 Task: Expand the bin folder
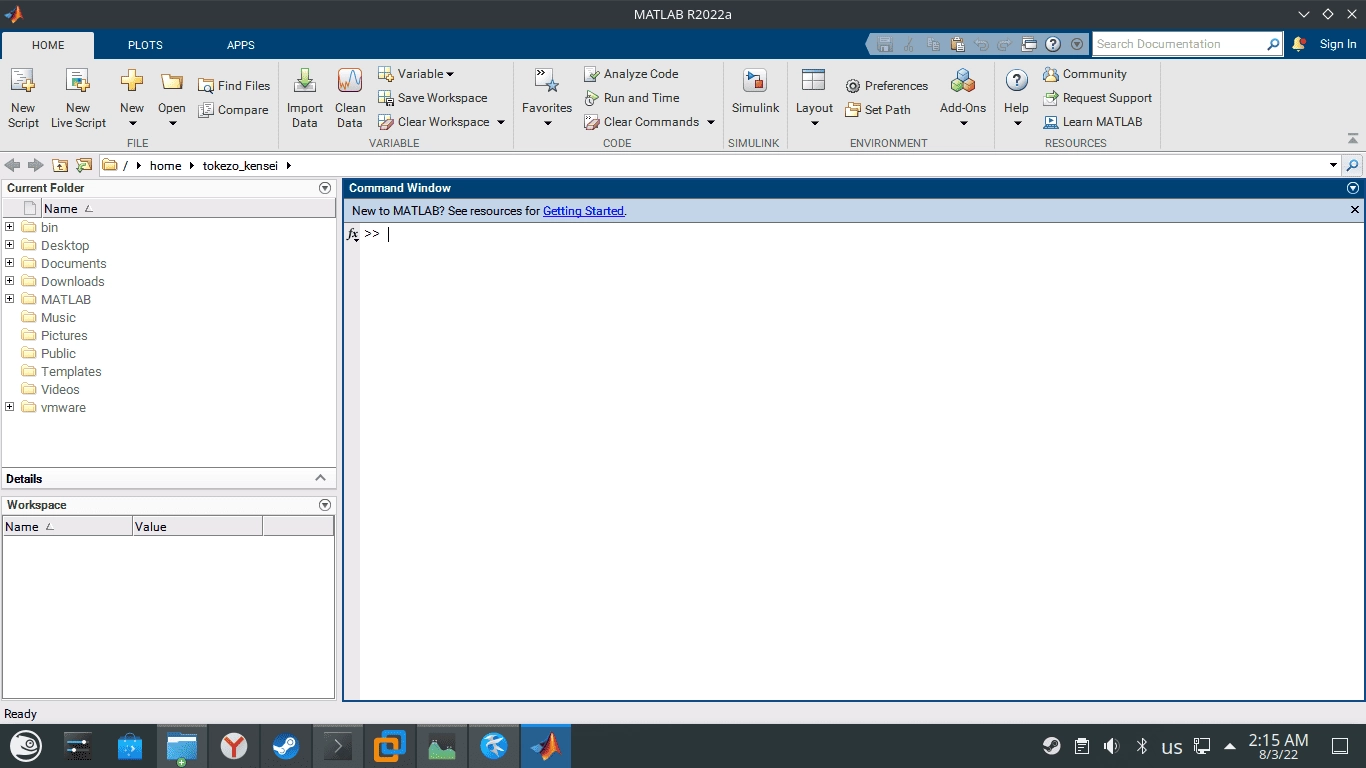pyautogui.click(x=10, y=227)
